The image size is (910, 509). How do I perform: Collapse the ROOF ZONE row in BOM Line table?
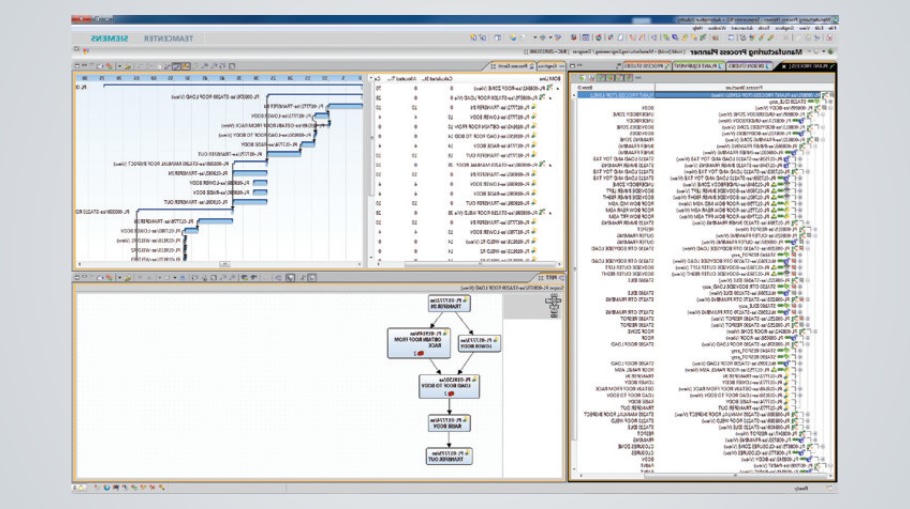tap(558, 89)
